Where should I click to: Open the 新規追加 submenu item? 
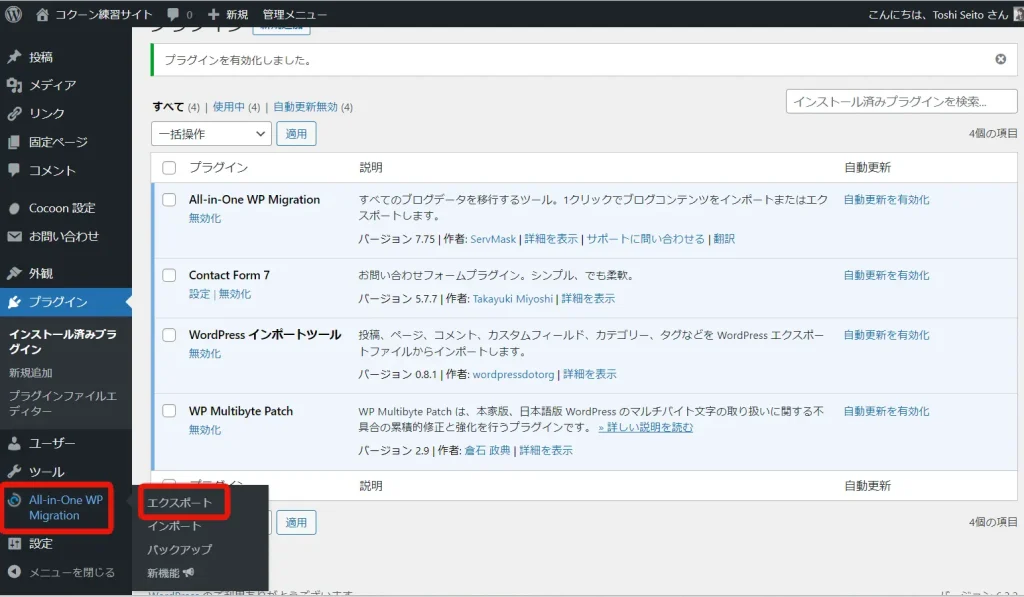pyautogui.click(x=31, y=373)
